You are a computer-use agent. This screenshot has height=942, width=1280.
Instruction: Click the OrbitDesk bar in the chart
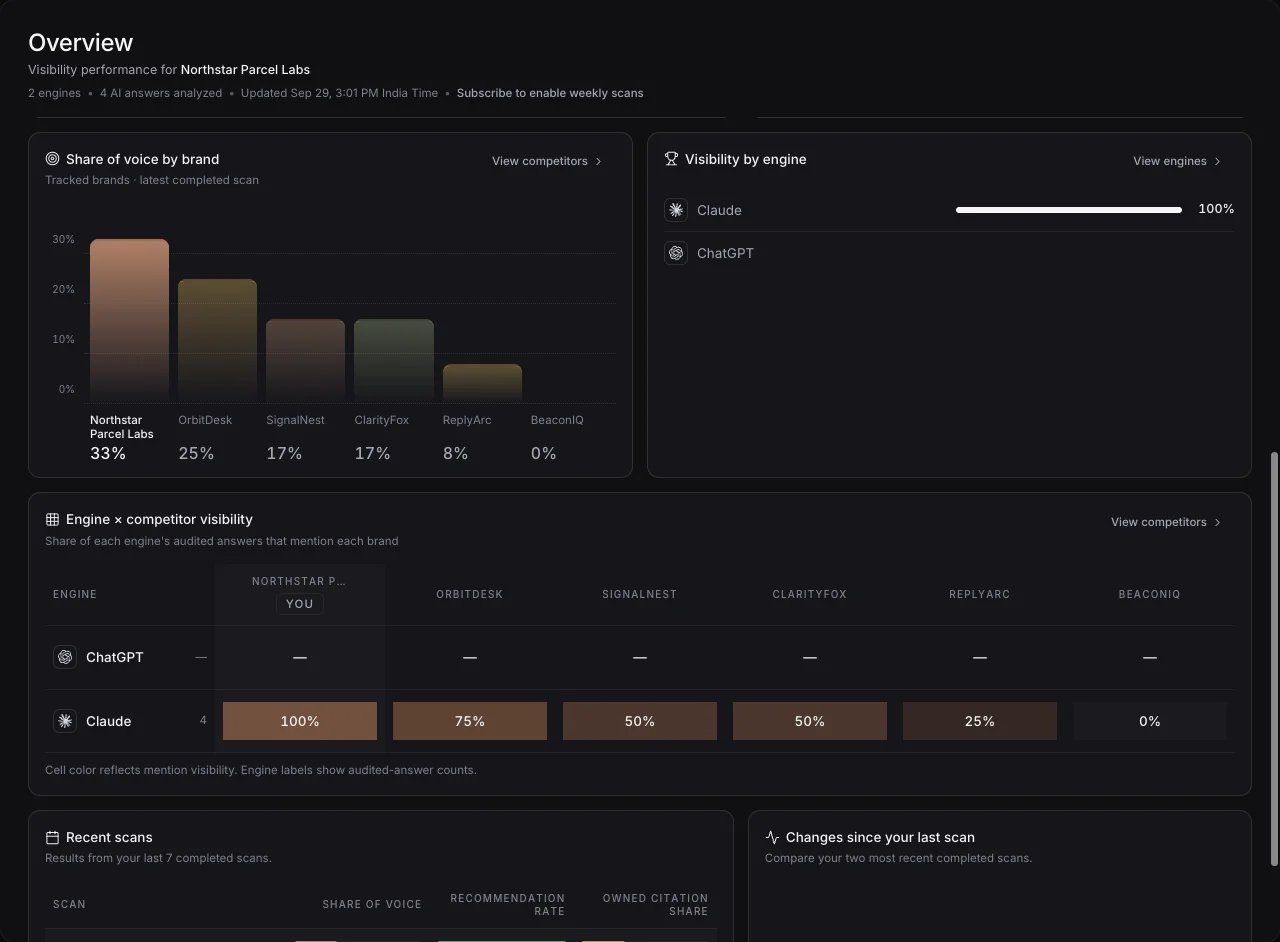217,340
